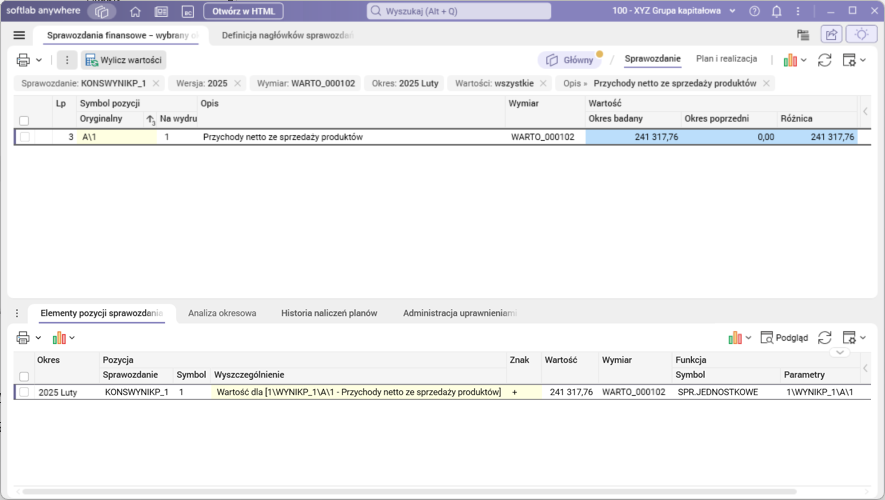Open notifications bell
Viewport: 885px width, 500px height.
pos(777,11)
